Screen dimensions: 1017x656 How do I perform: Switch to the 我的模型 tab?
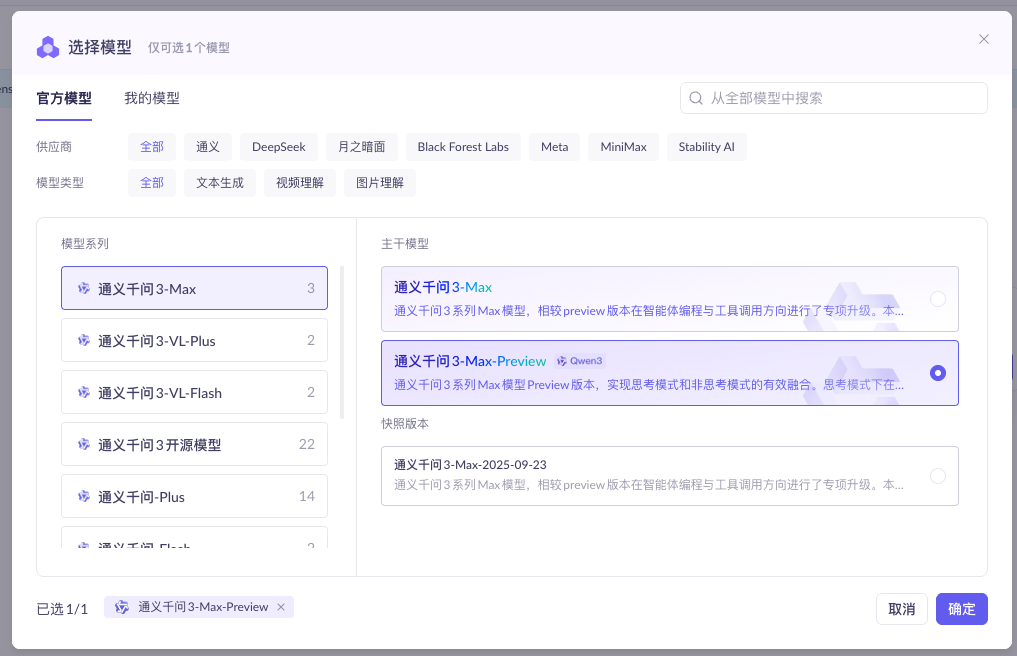tap(152, 99)
